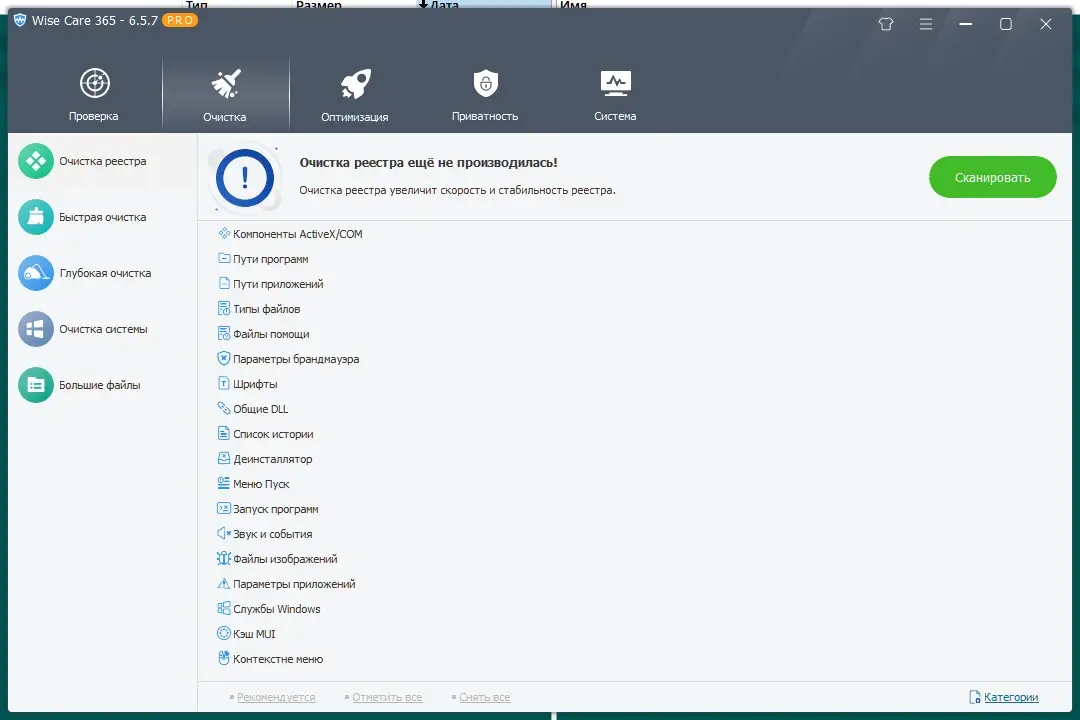Click the Службы Windows label

coord(277,609)
